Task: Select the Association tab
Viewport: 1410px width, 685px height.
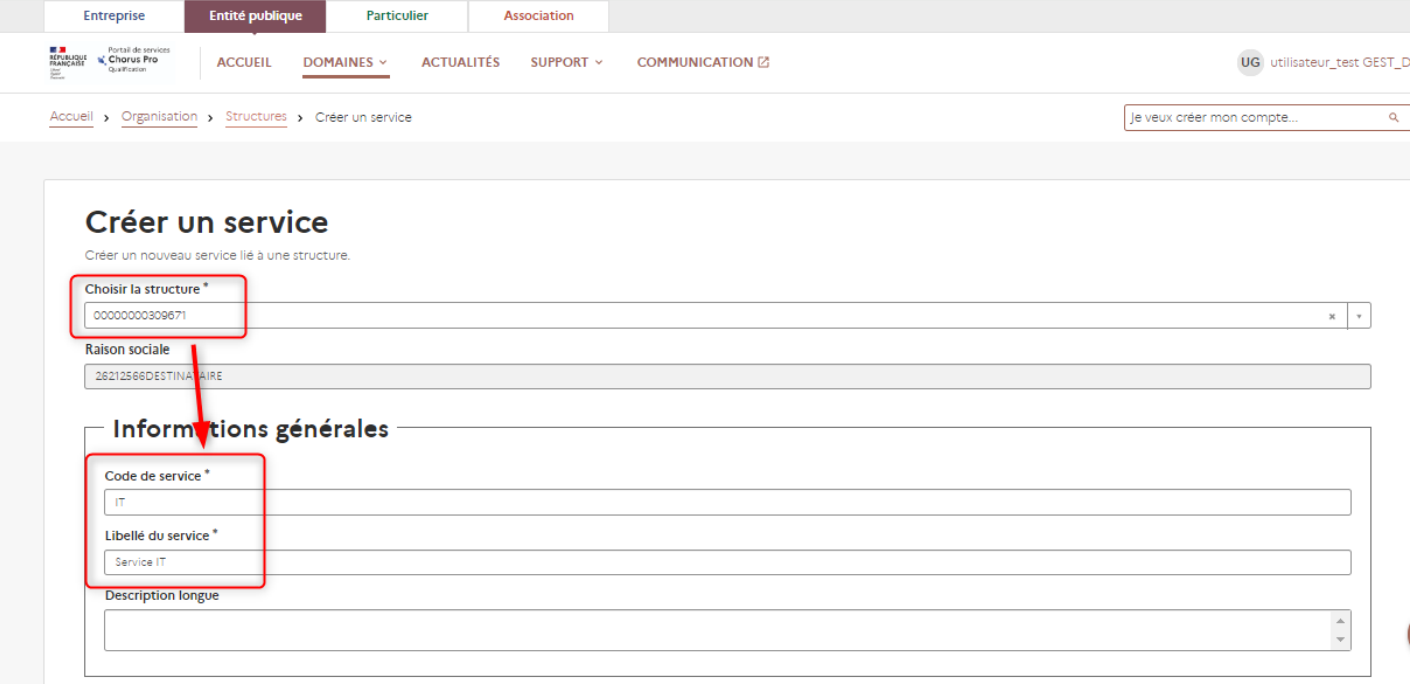Action: (538, 16)
